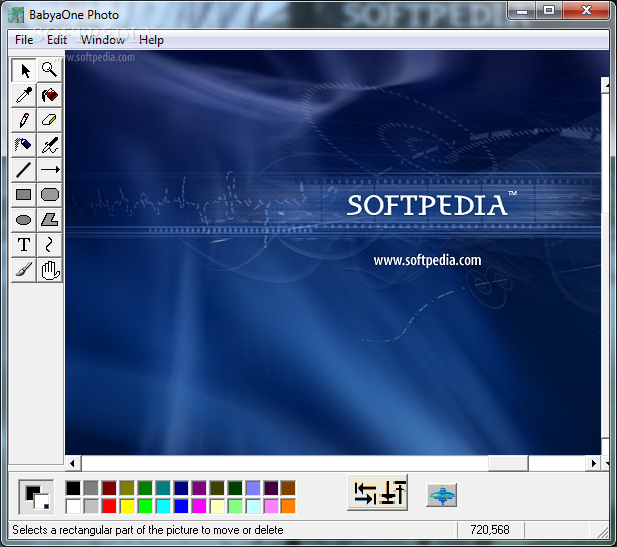Image resolution: width=617 pixels, height=547 pixels.
Task: Choose the dark green color swatch
Action: click(x=145, y=488)
